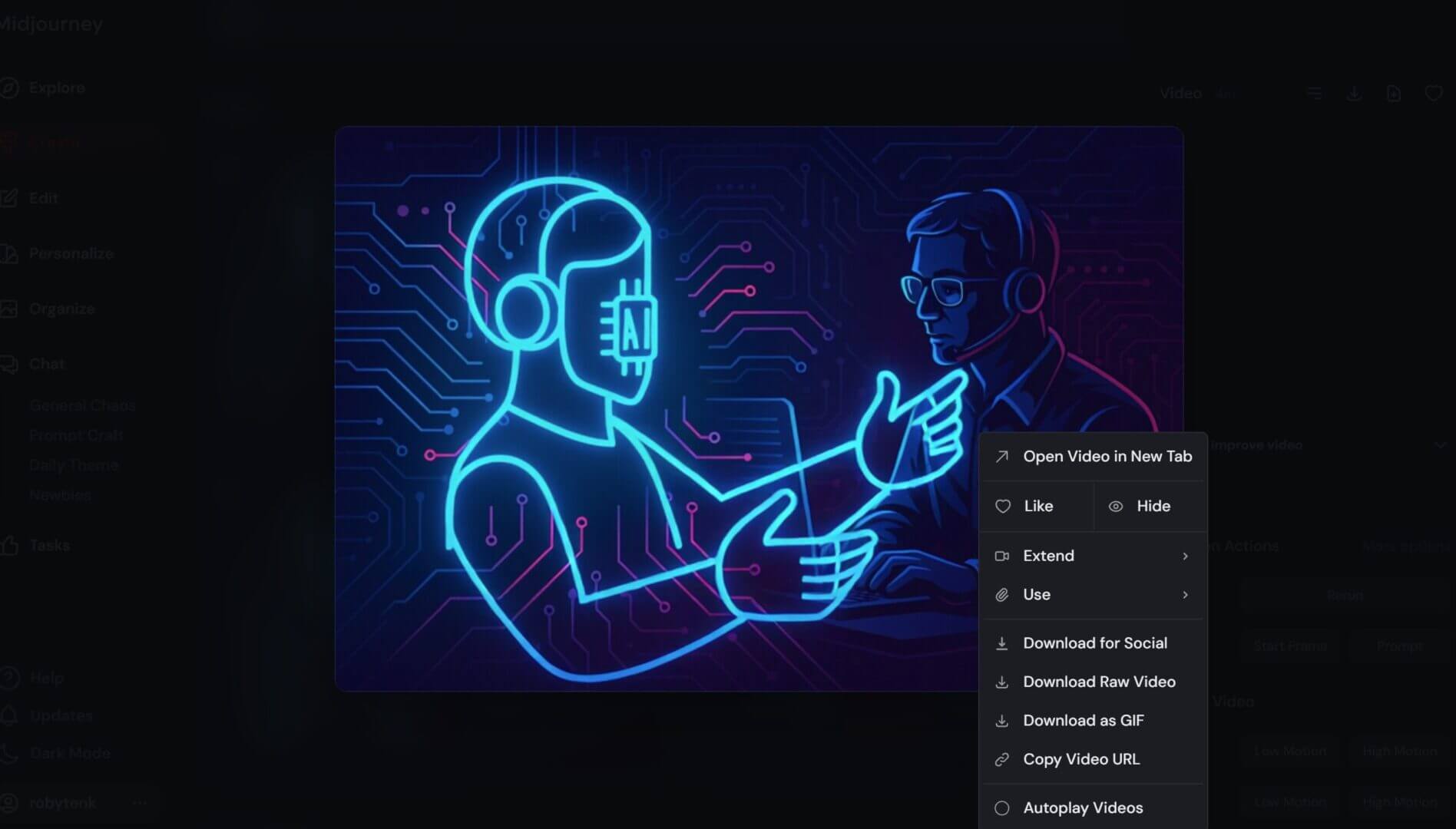Image resolution: width=1456 pixels, height=829 pixels.
Task: Select Download Raw Video
Action: click(x=1098, y=682)
